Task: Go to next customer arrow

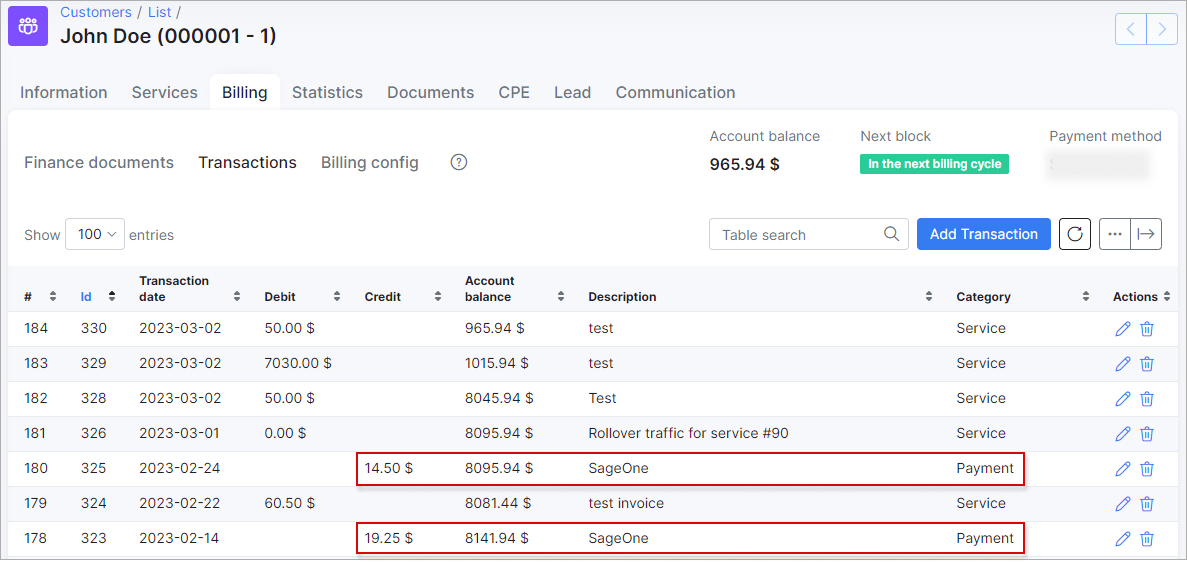Action: pos(1161,29)
